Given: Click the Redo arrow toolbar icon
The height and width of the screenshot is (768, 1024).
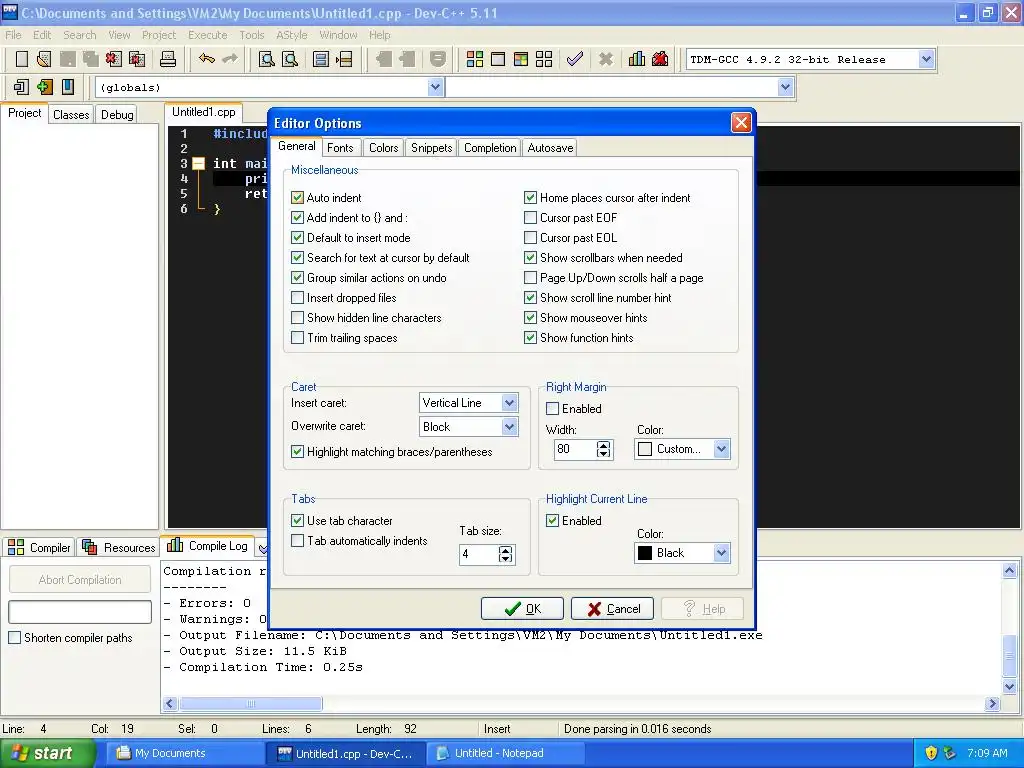Looking at the screenshot, I should pyautogui.click(x=230, y=59).
